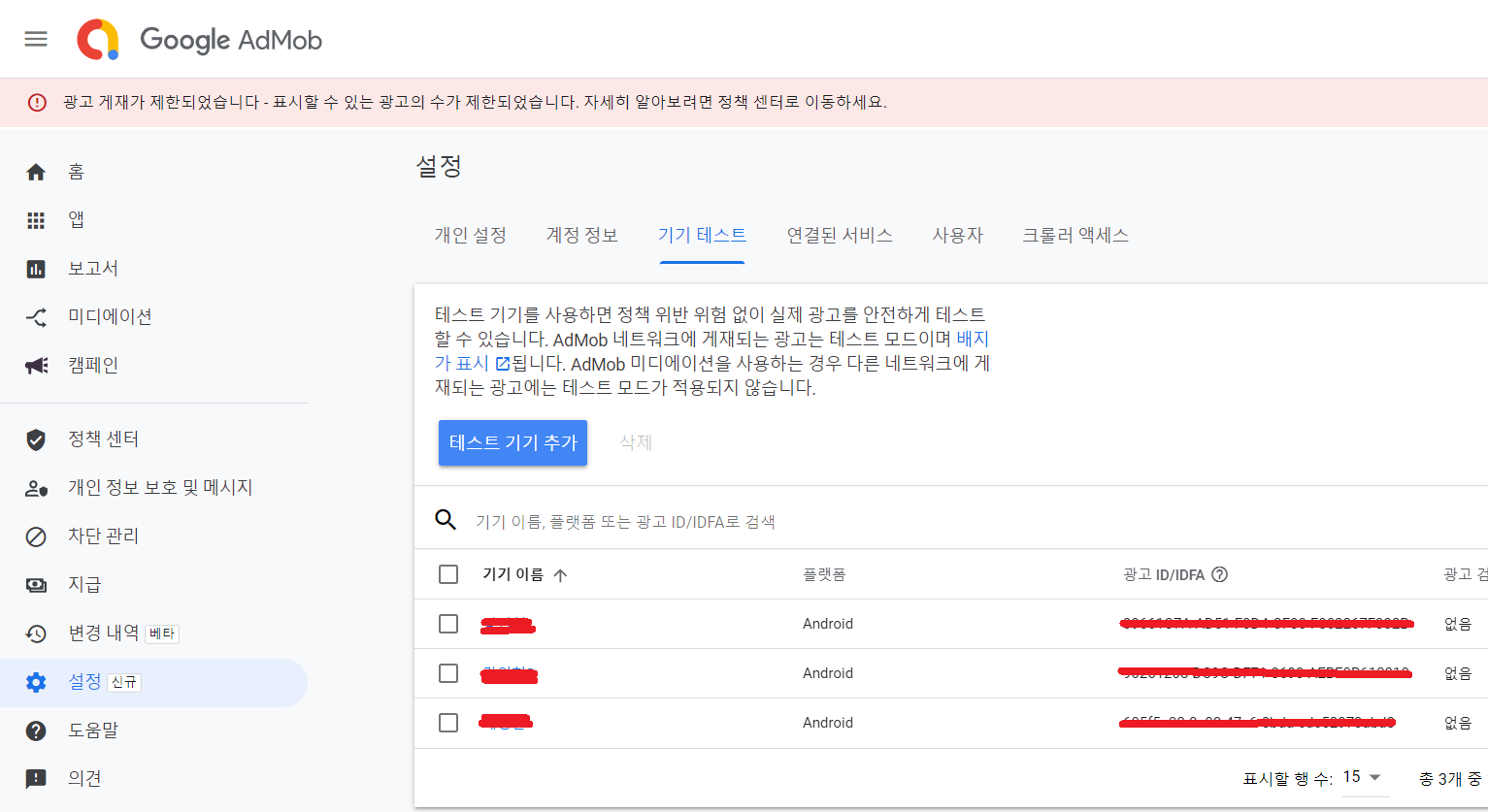Click the 기기 이름 column header

[x=513, y=574]
